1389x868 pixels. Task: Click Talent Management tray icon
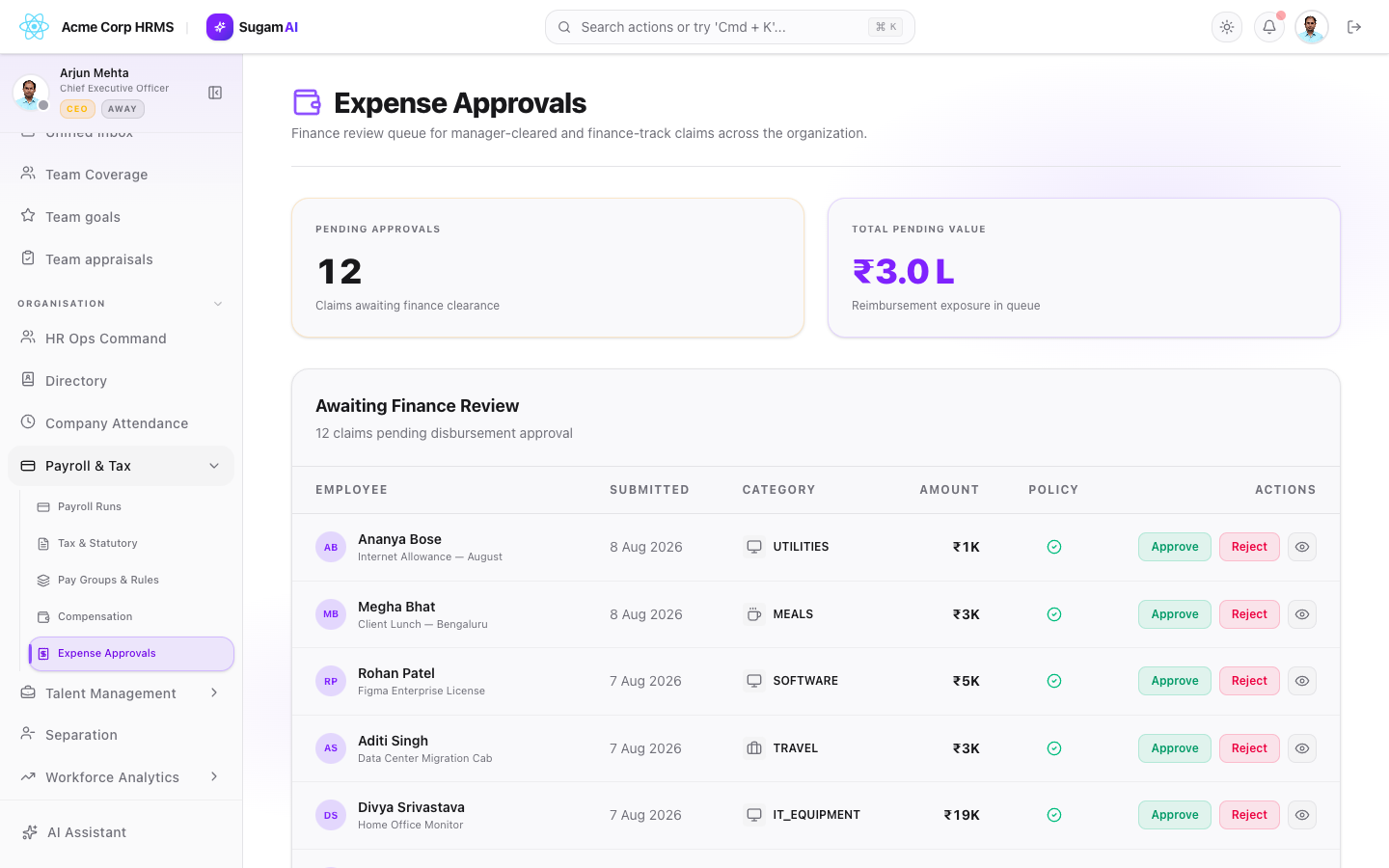click(x=28, y=692)
